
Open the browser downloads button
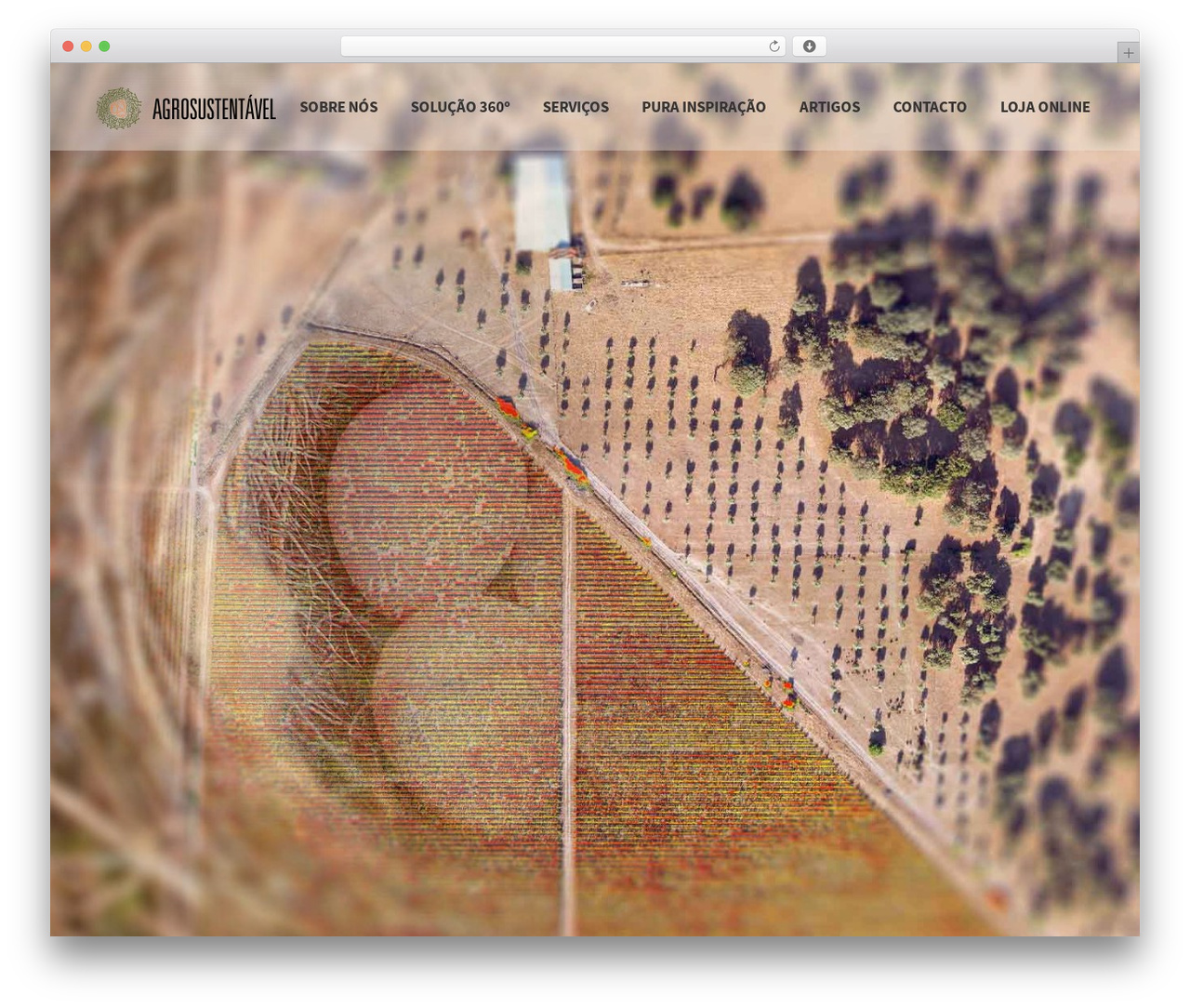click(809, 46)
